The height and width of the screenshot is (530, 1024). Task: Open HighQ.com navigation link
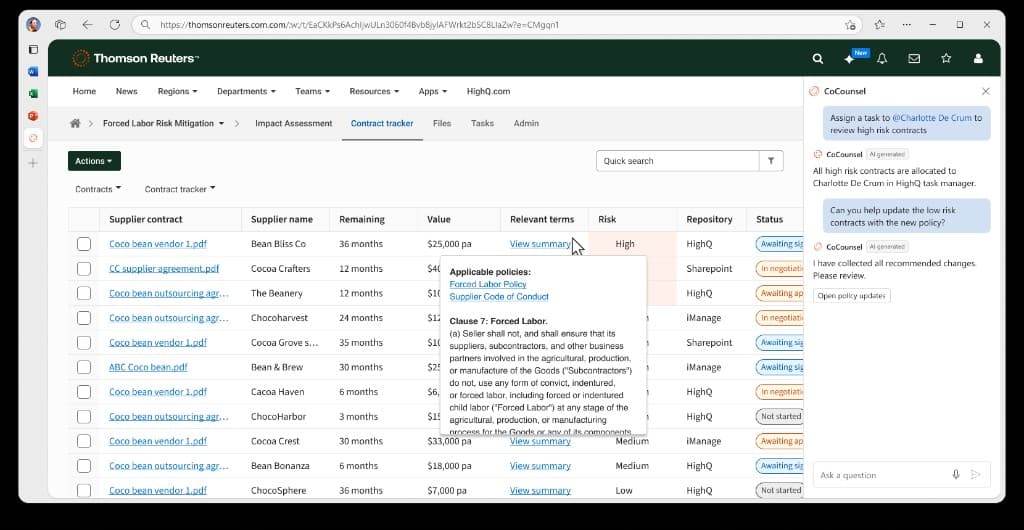(x=488, y=91)
